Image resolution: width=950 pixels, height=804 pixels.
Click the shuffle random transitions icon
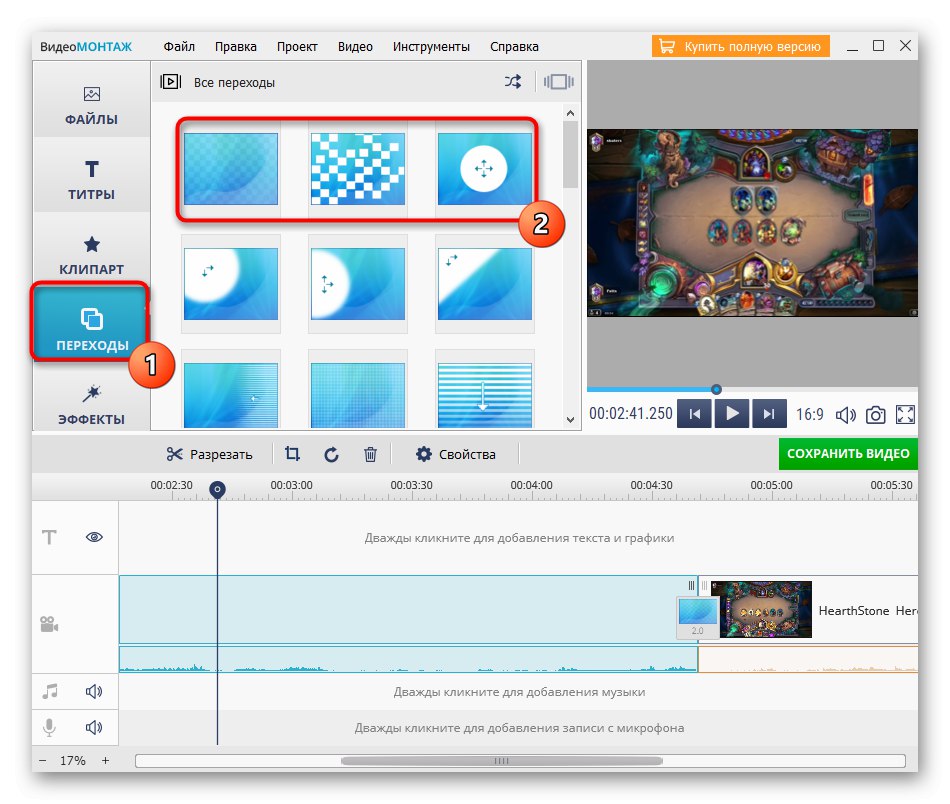click(x=513, y=82)
